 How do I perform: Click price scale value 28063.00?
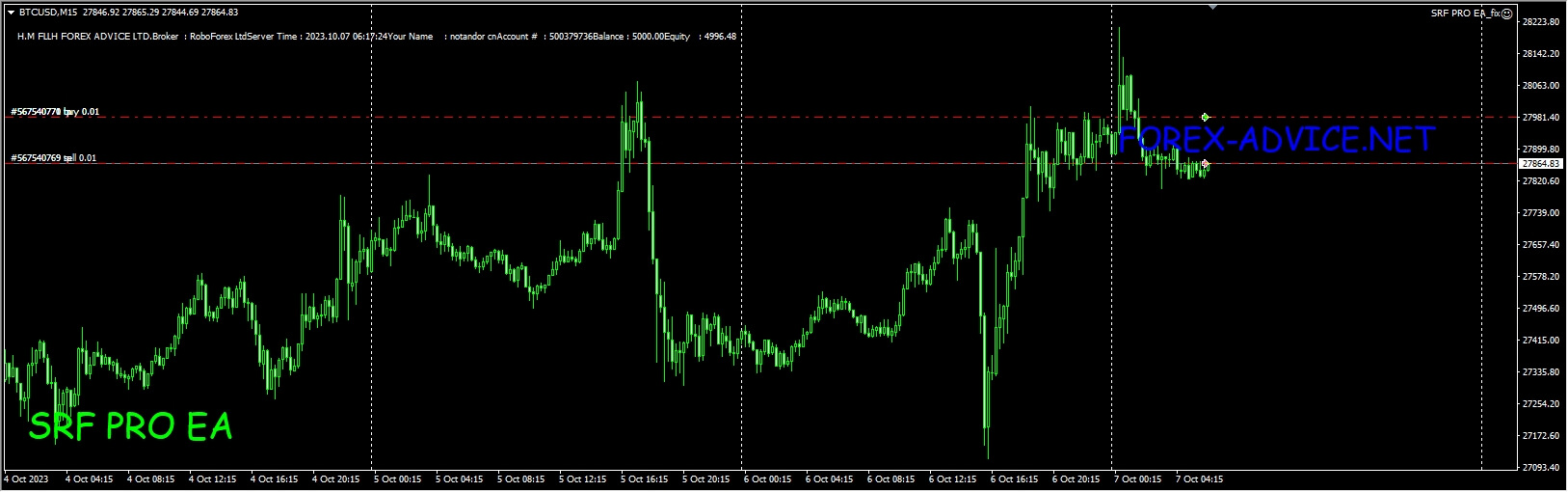(1540, 85)
